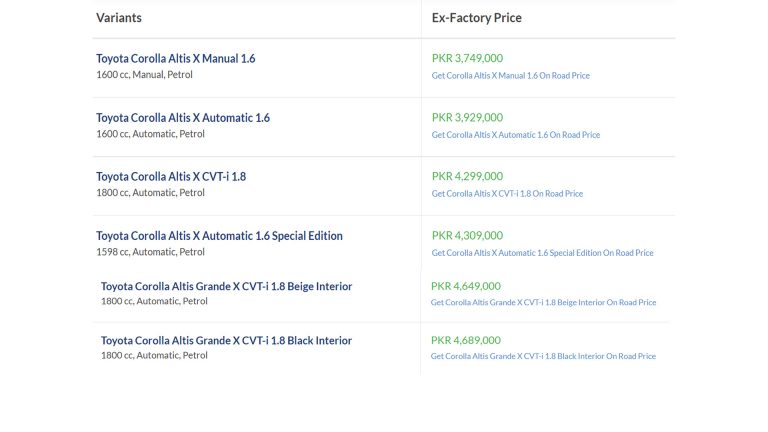Open Altis Grande X CVT-i Black Interior variant
The width and height of the screenshot is (768, 432).
[226, 340]
